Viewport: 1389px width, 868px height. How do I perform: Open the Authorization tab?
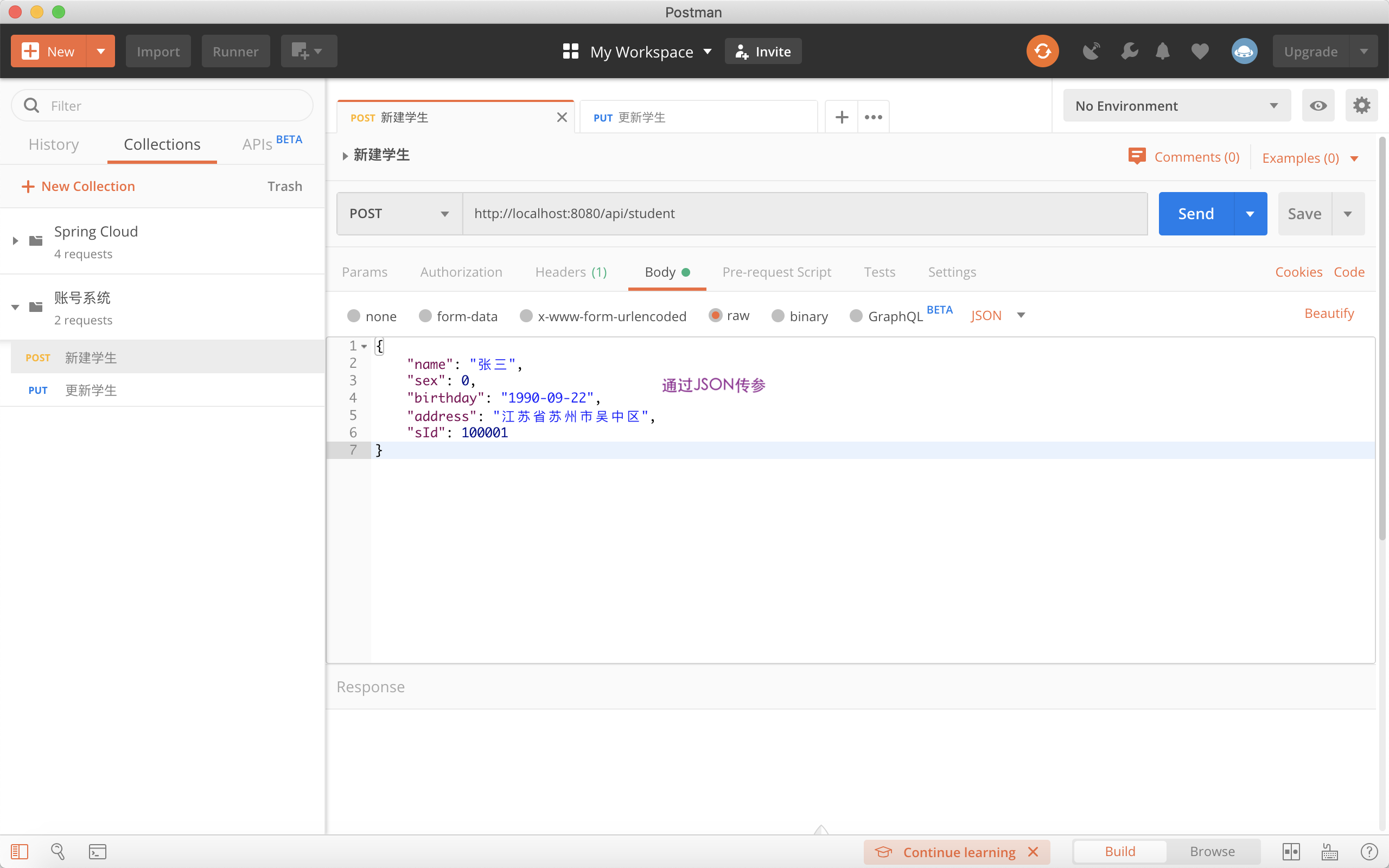pyautogui.click(x=461, y=272)
